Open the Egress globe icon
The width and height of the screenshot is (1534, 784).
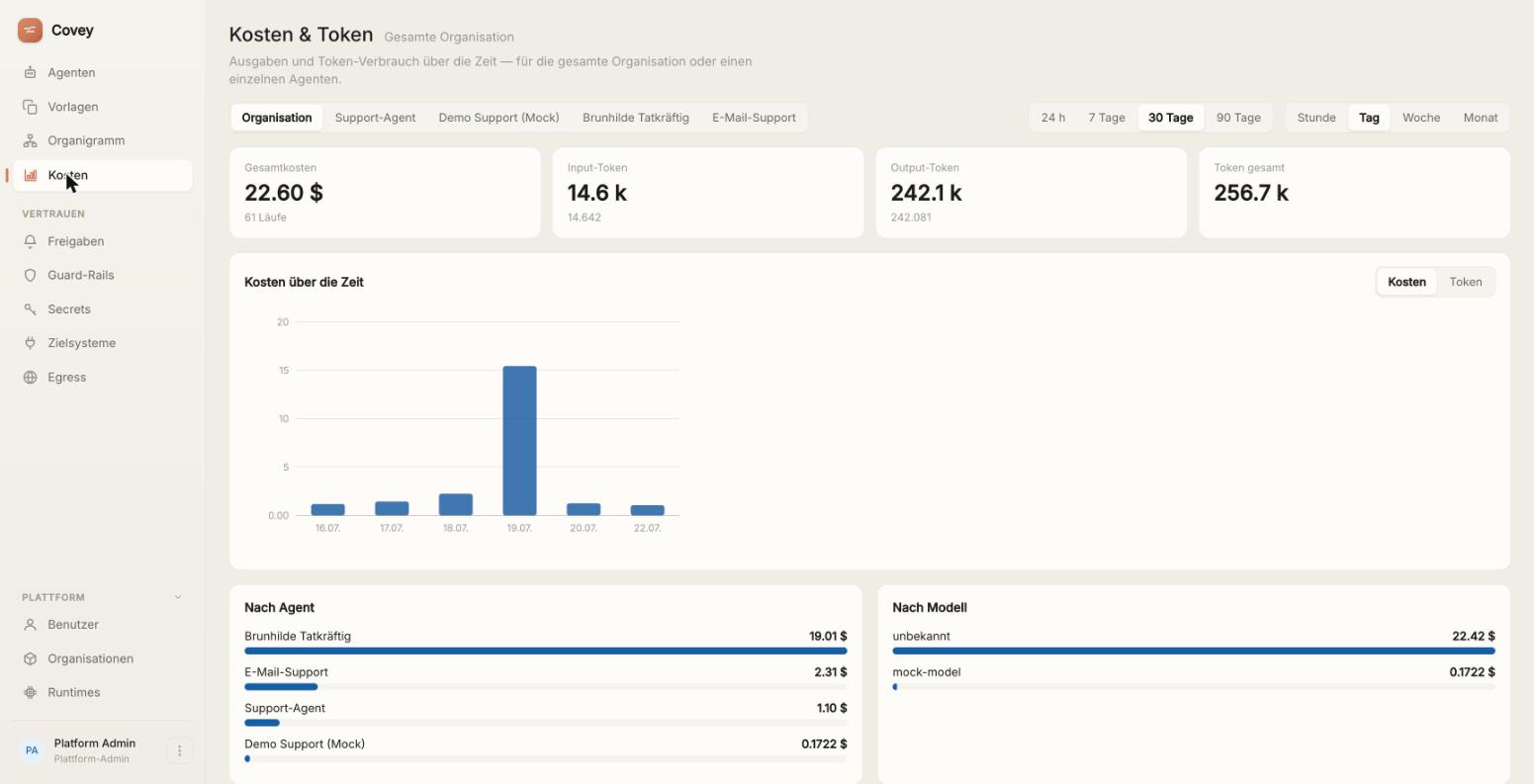point(30,377)
